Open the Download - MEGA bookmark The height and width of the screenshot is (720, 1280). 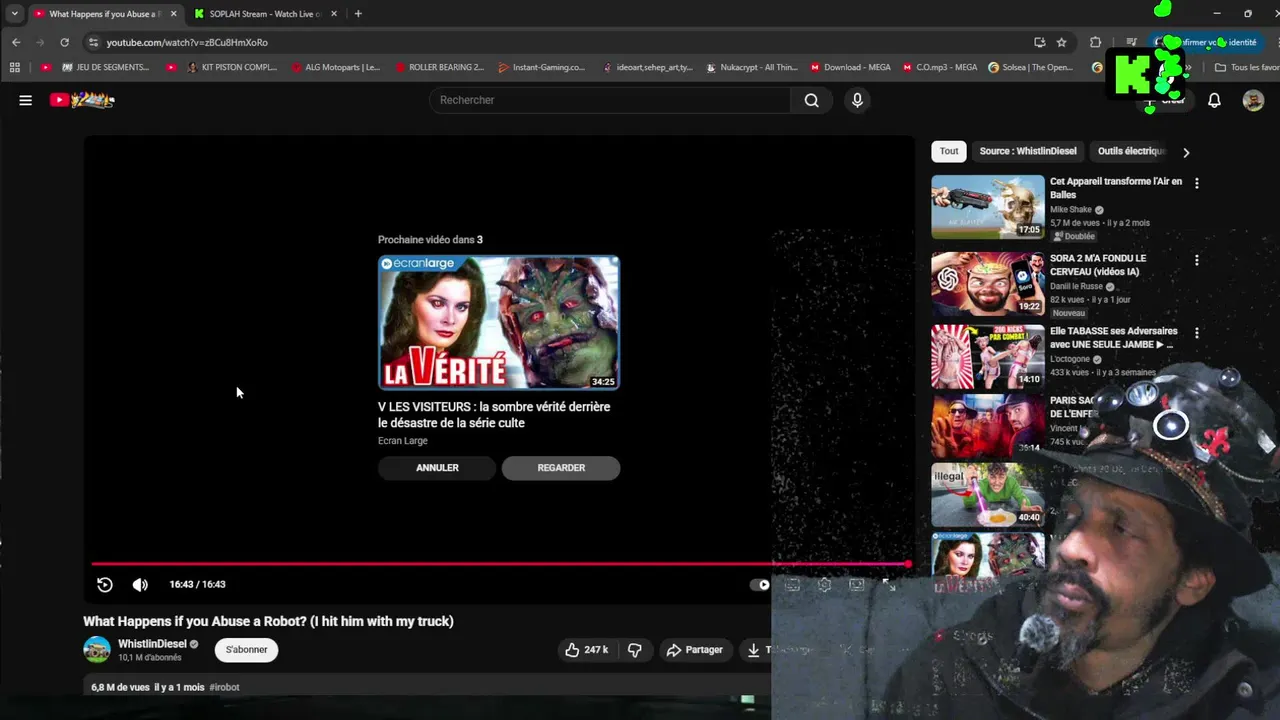click(850, 67)
